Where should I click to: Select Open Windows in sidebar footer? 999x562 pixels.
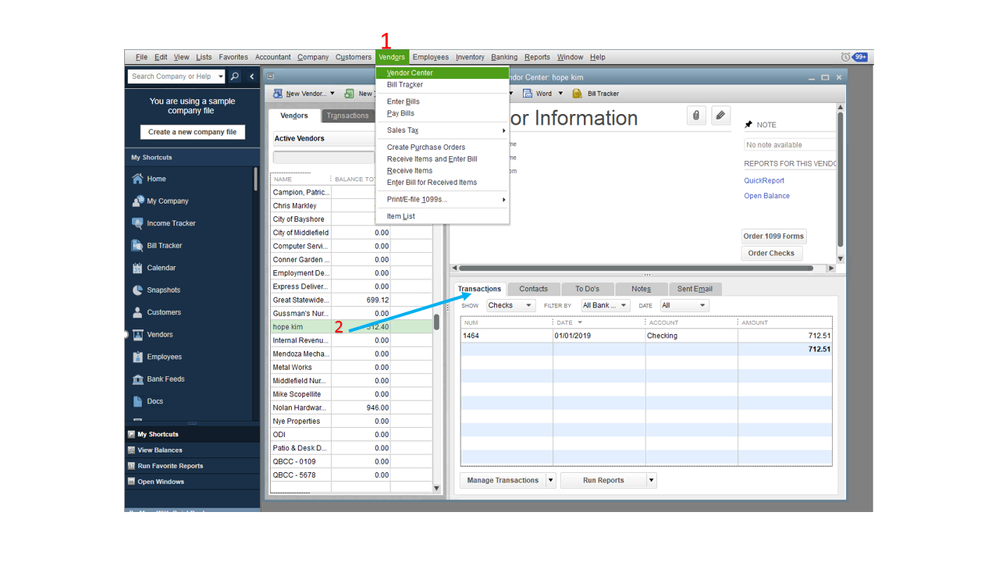tap(161, 482)
